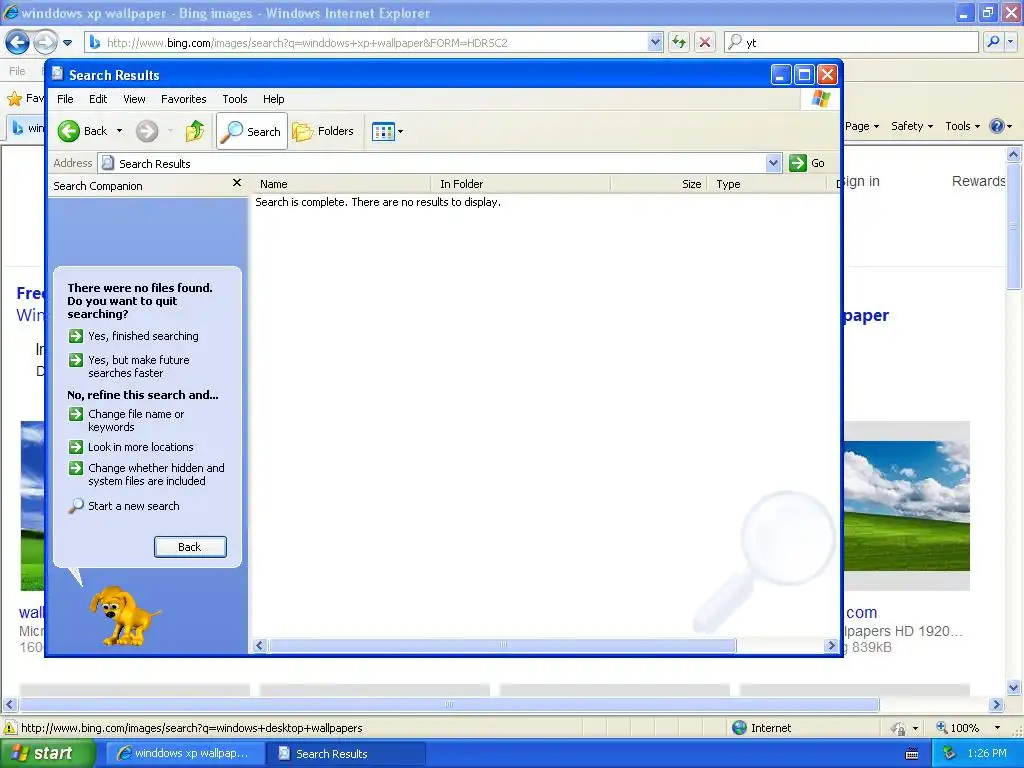This screenshot has width=1024, height=768.
Task: Close the Search Companion pane
Action: 237,184
